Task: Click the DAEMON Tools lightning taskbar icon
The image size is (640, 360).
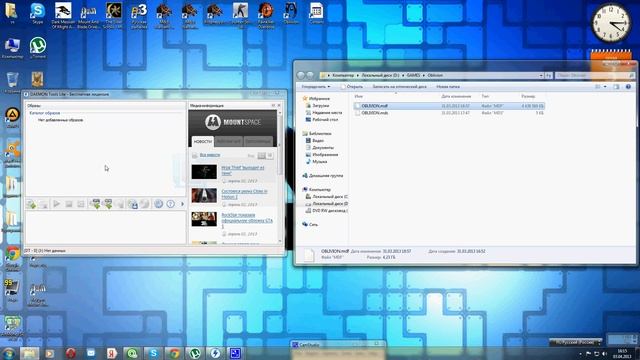Action: click(x=215, y=353)
